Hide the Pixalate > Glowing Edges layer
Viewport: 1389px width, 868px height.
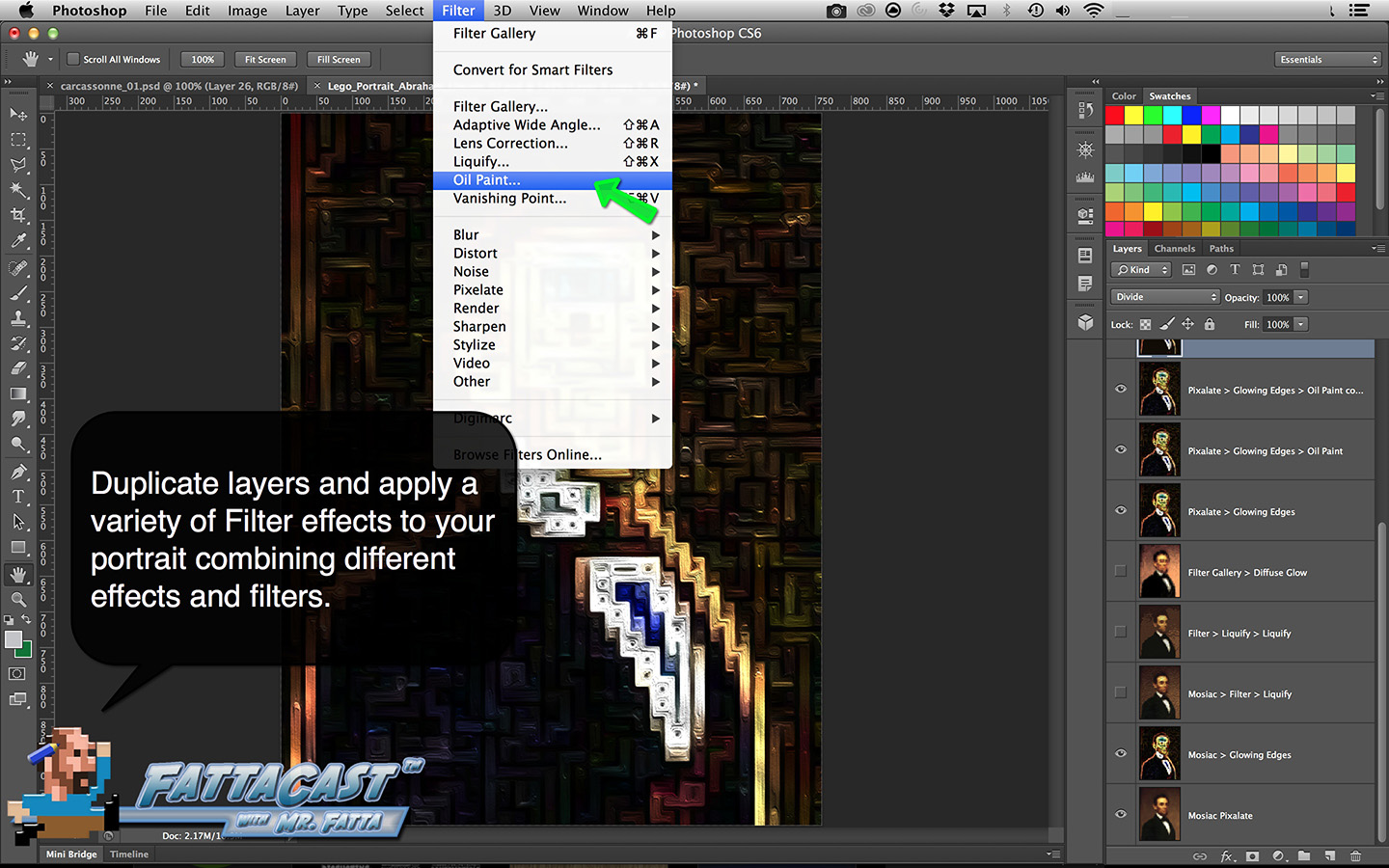click(1121, 511)
